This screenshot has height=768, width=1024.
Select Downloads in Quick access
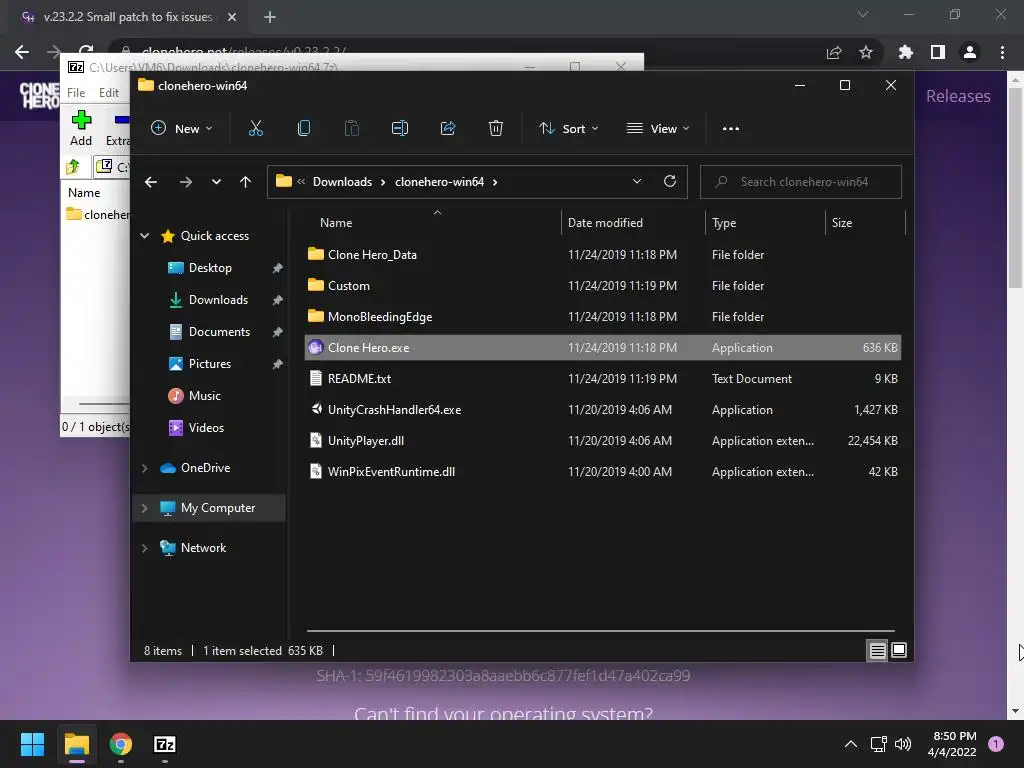coord(218,300)
